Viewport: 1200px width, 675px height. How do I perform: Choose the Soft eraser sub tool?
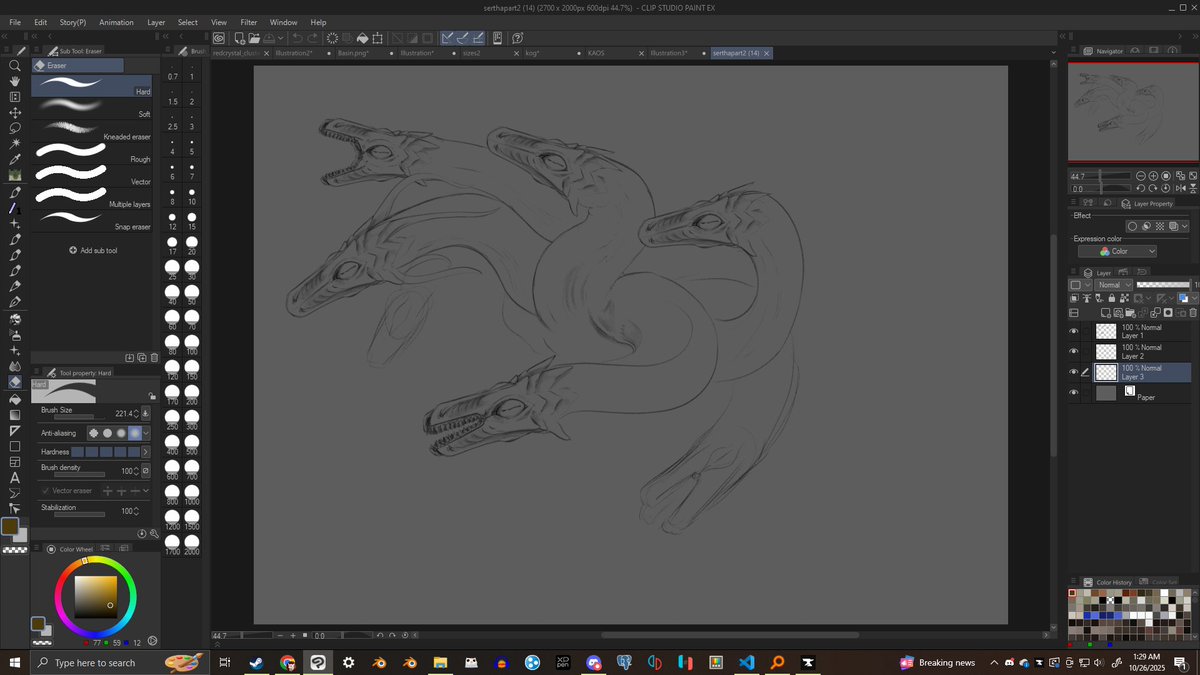92,106
